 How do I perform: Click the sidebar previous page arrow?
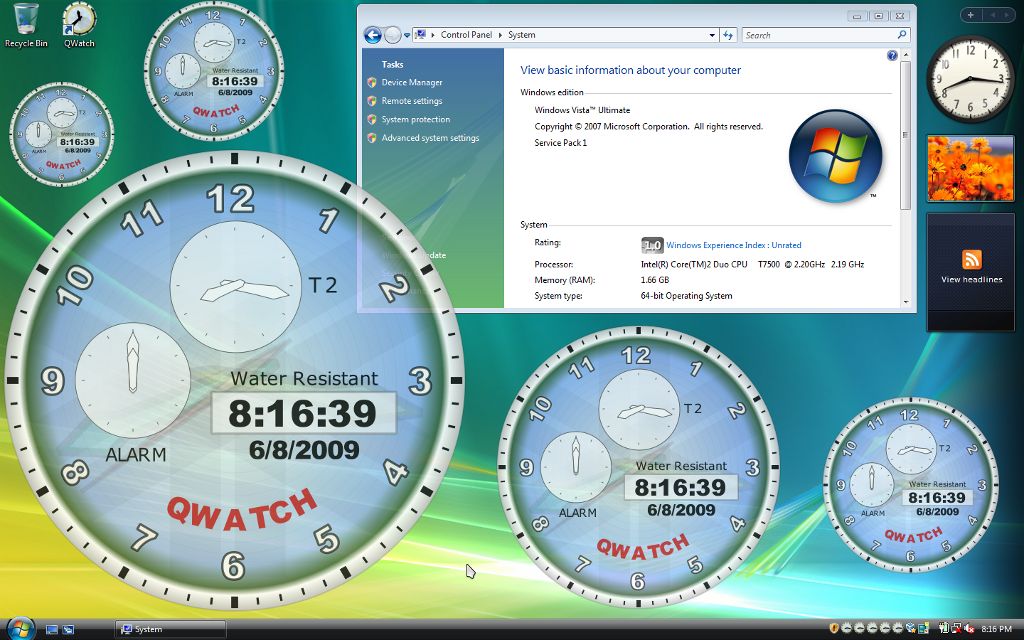(993, 14)
